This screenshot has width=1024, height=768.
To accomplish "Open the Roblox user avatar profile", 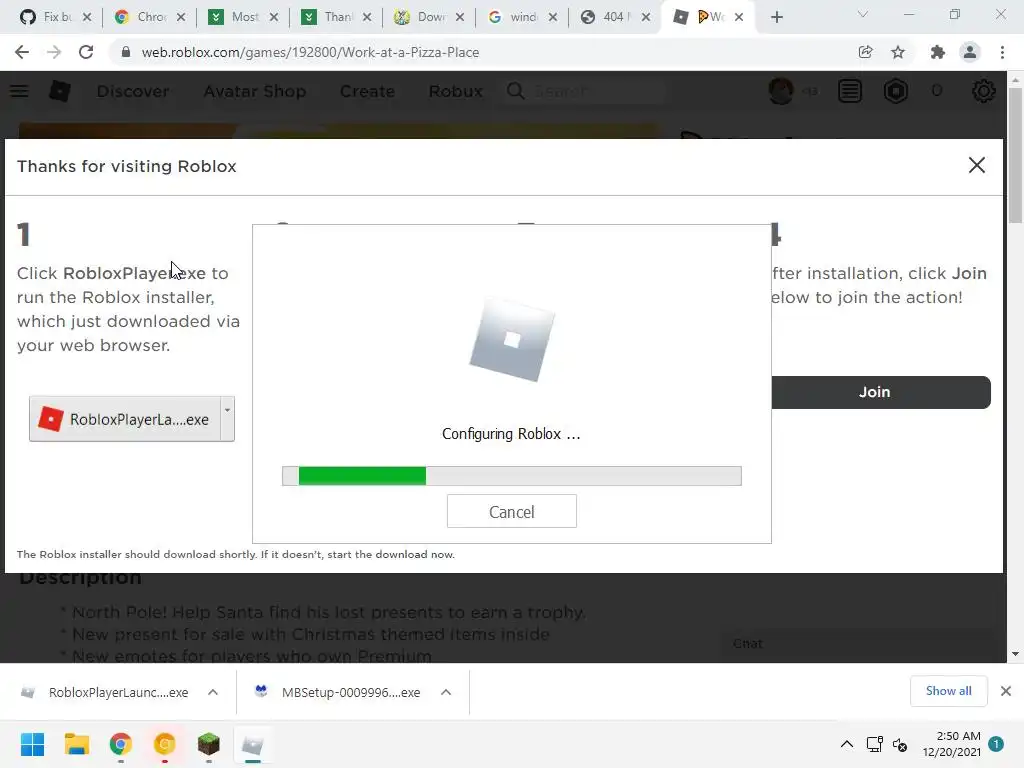I will [781, 91].
